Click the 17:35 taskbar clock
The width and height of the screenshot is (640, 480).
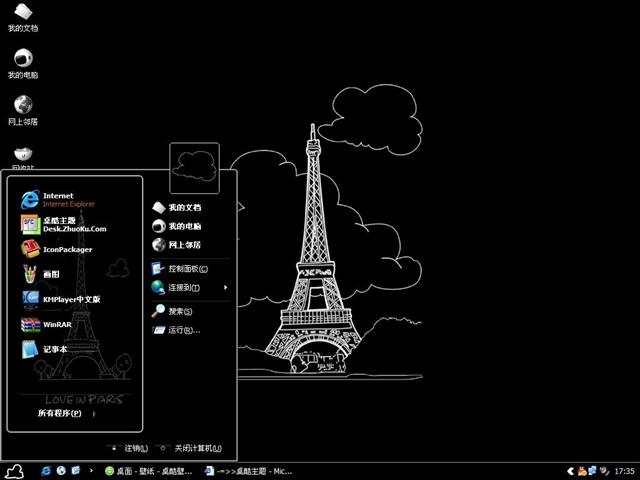coord(624,471)
